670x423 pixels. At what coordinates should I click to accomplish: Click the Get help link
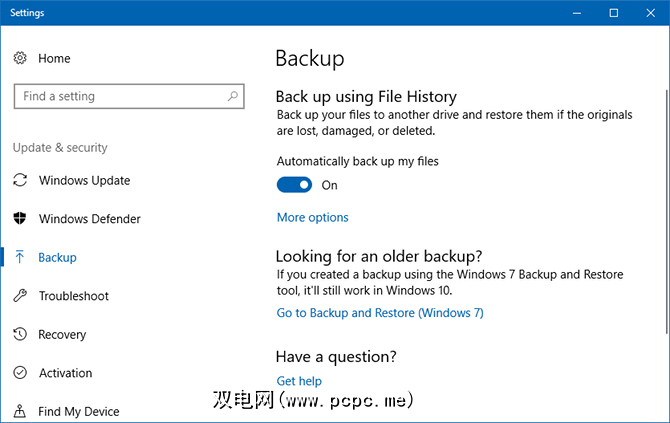(299, 381)
